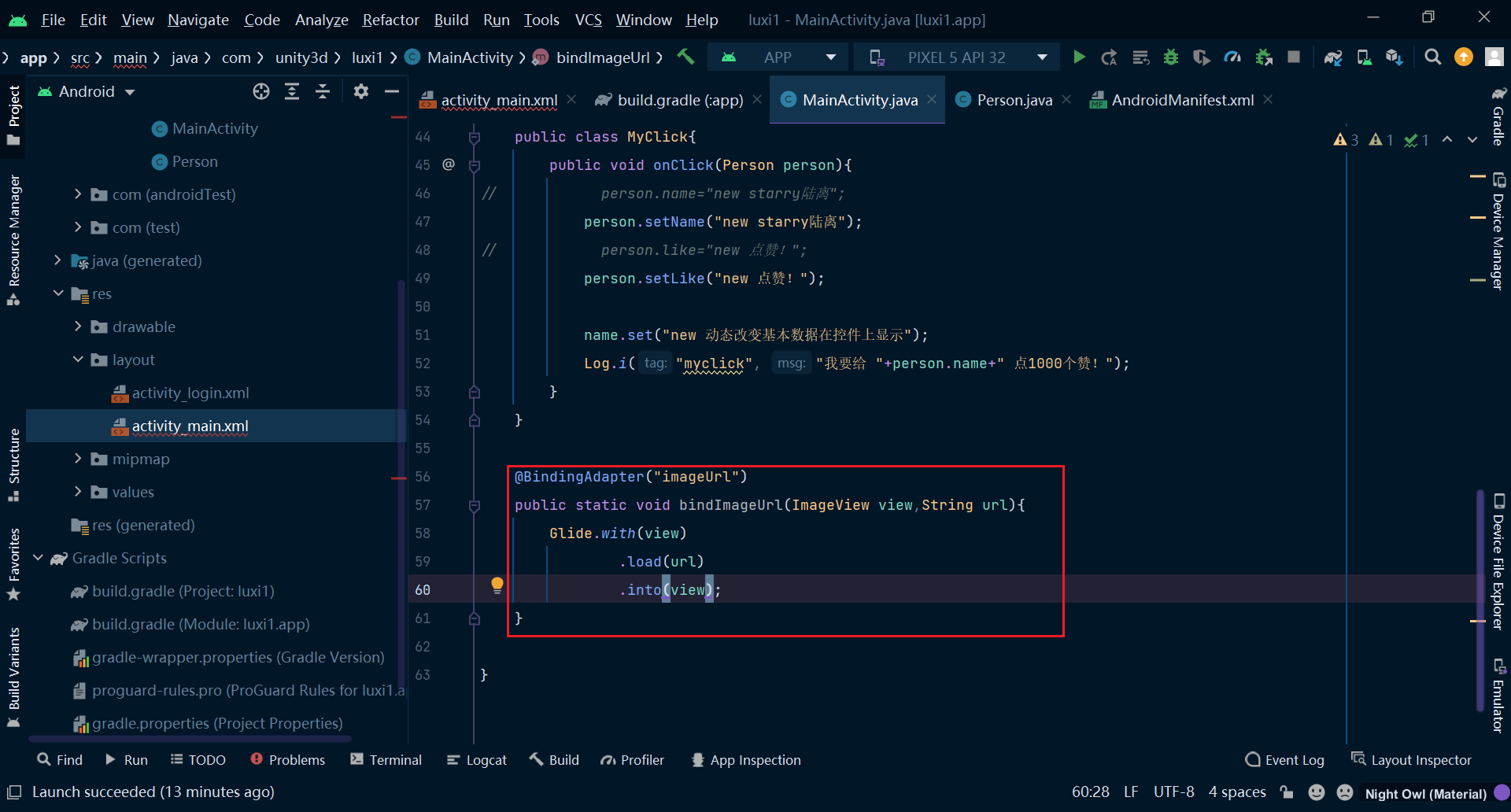Run the app with the green play button
The height and width of the screenshot is (812, 1511).
coord(1079,57)
